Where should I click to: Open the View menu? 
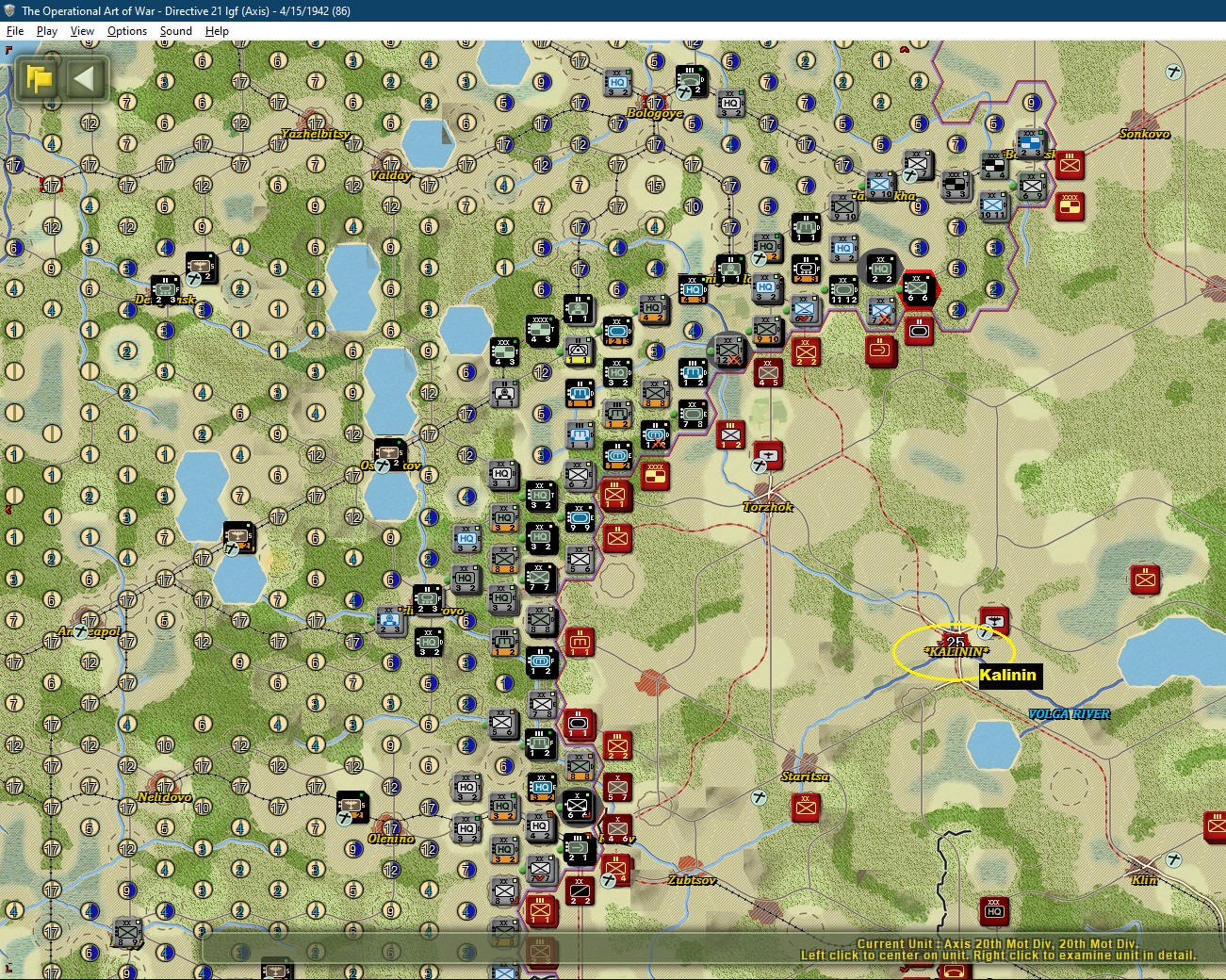point(82,31)
